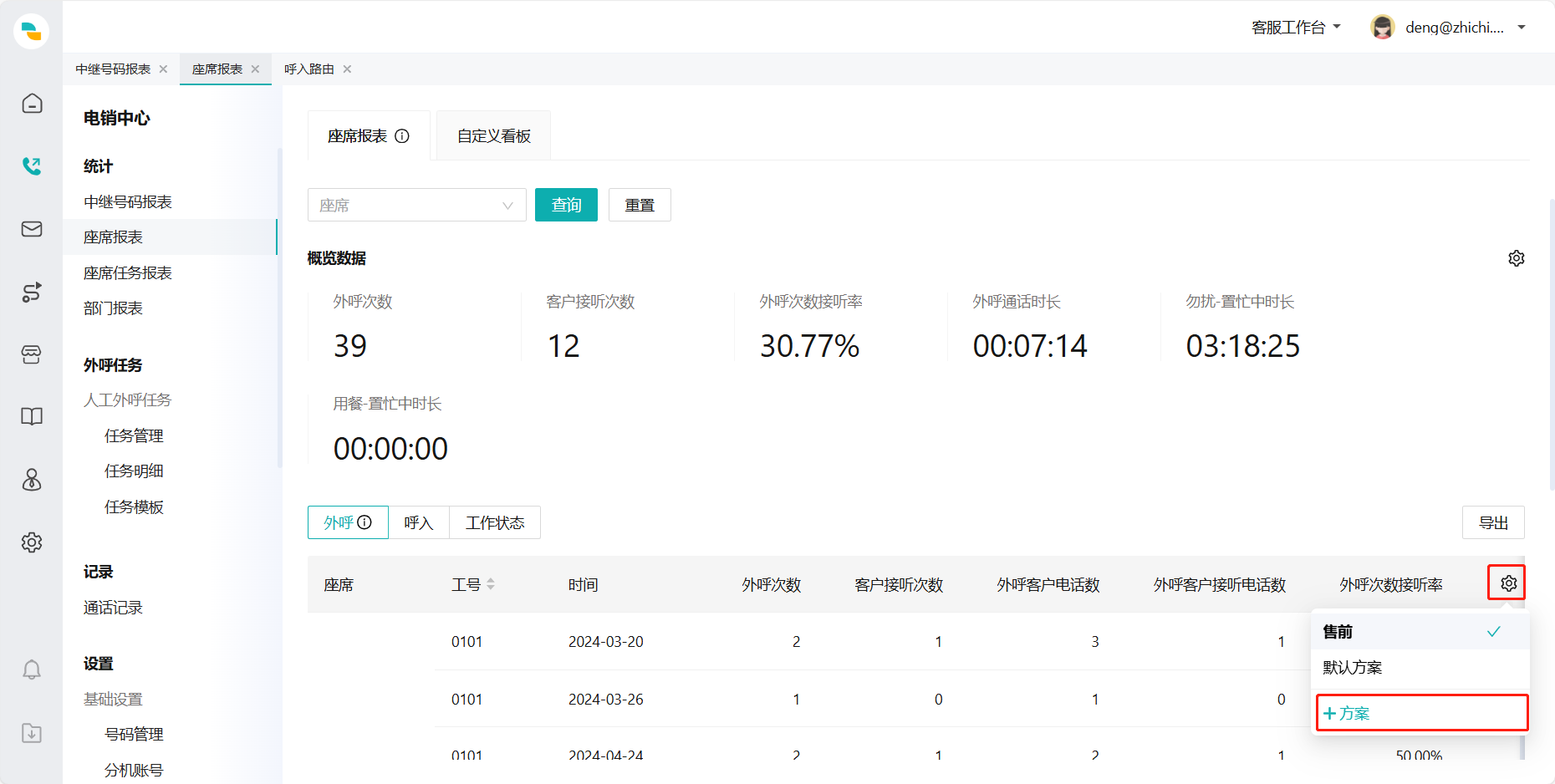The width and height of the screenshot is (1555, 784).
Task: Open 号码管理 in side menu
Action: click(x=134, y=735)
